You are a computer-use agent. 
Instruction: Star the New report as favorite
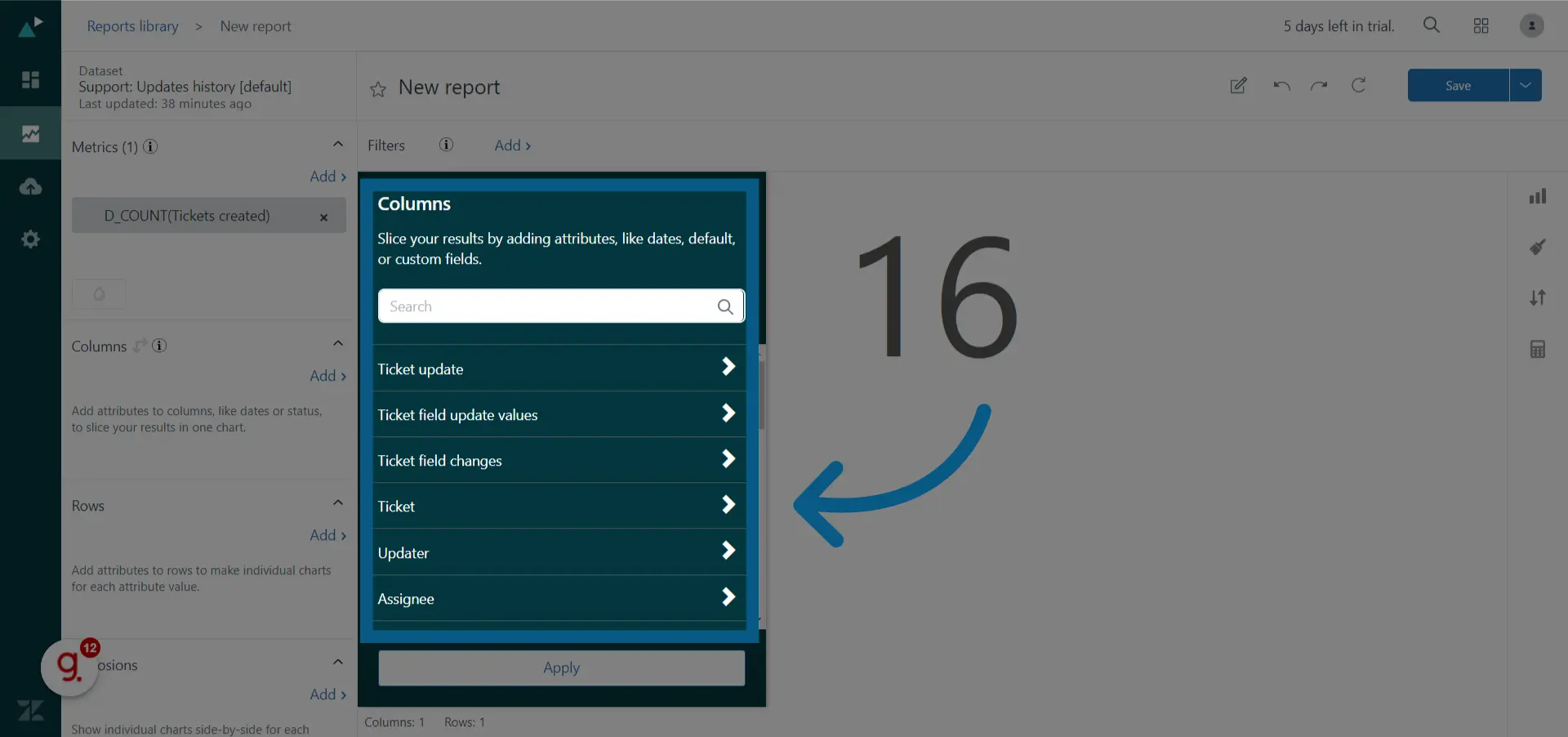(x=377, y=89)
